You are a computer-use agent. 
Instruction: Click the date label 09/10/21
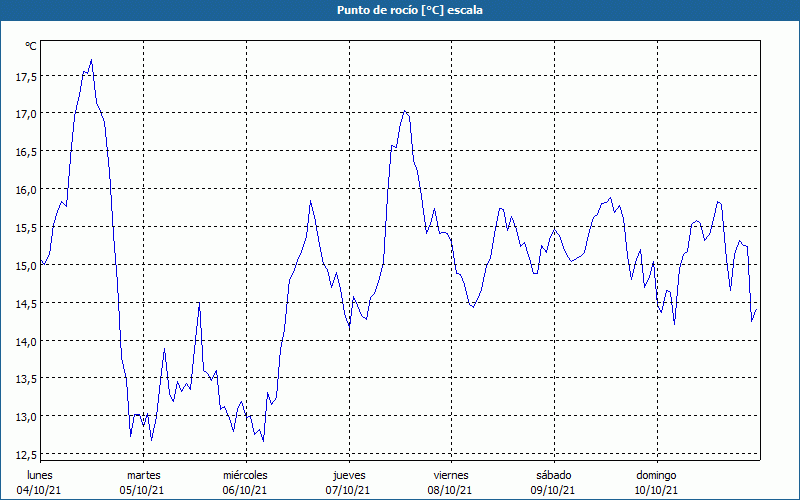tap(553, 490)
